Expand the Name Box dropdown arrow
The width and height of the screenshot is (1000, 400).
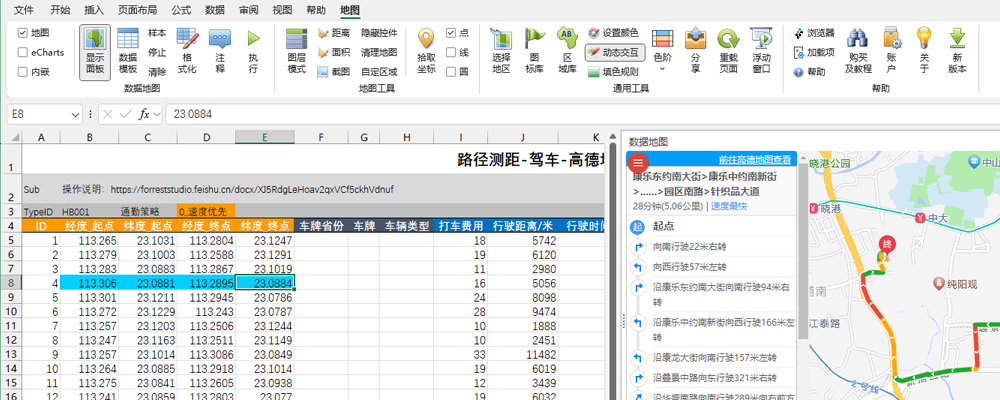(x=75, y=115)
